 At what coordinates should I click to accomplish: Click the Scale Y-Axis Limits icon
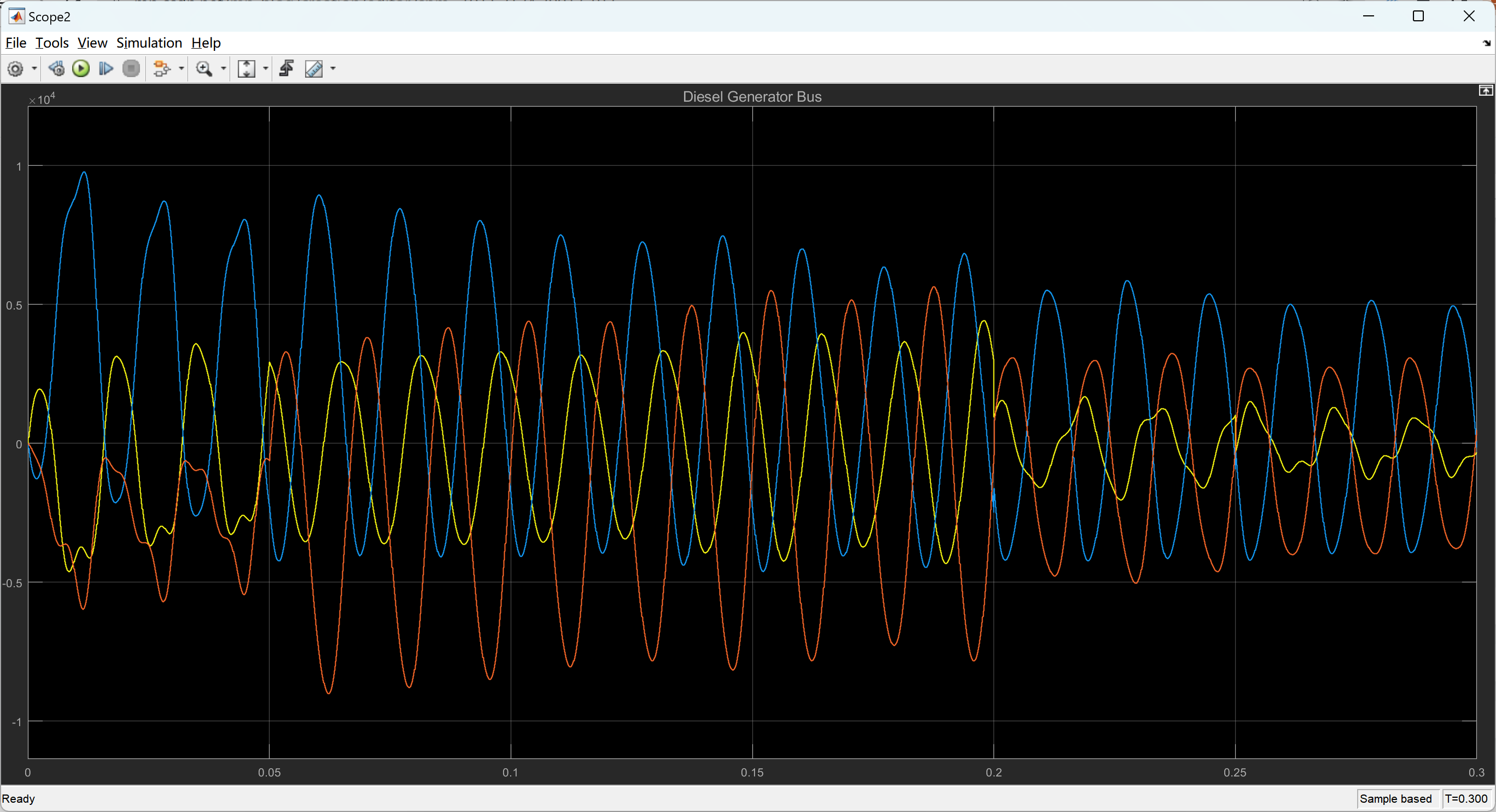click(247, 68)
